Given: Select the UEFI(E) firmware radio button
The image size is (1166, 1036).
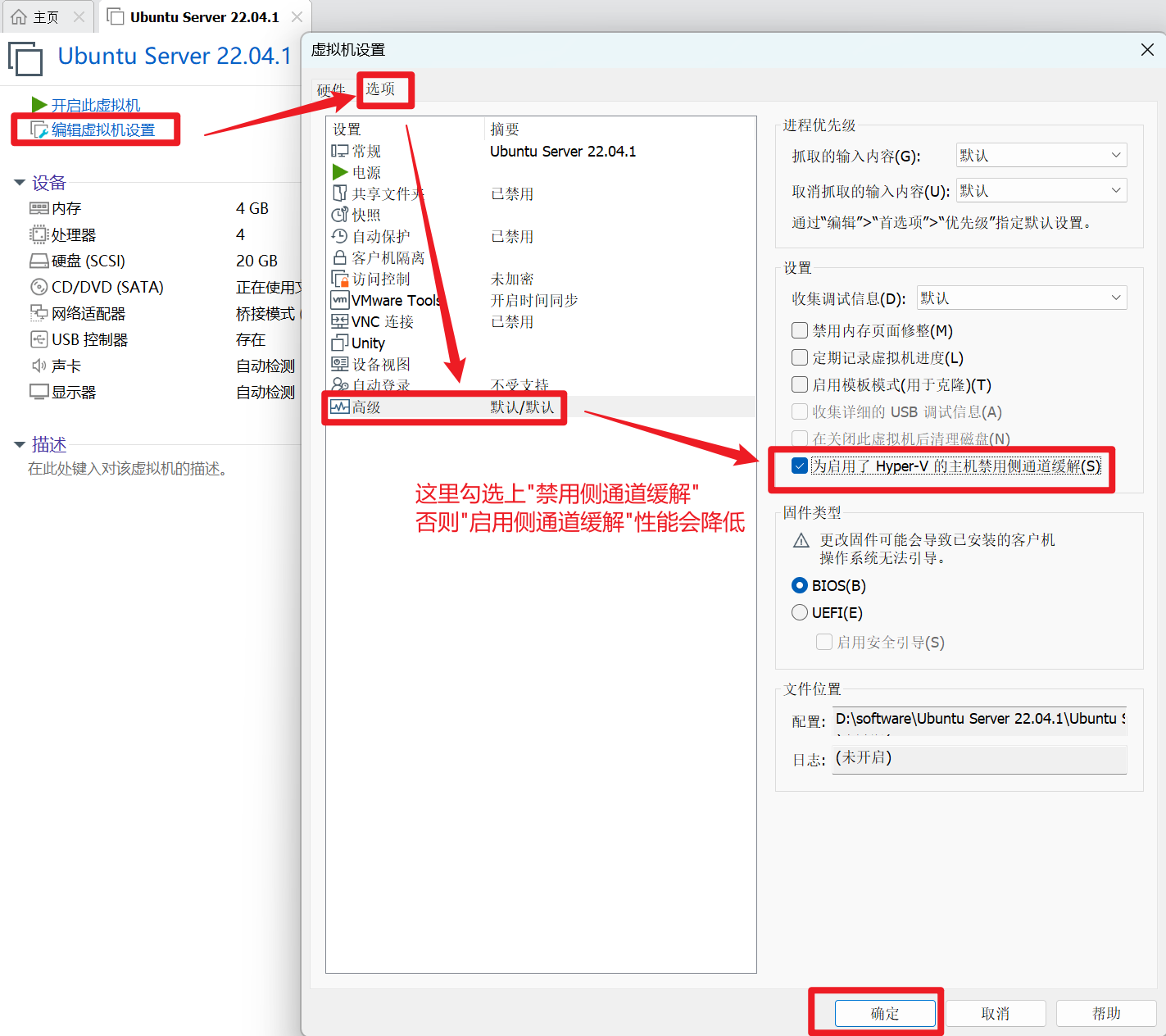Looking at the screenshot, I should [800, 612].
